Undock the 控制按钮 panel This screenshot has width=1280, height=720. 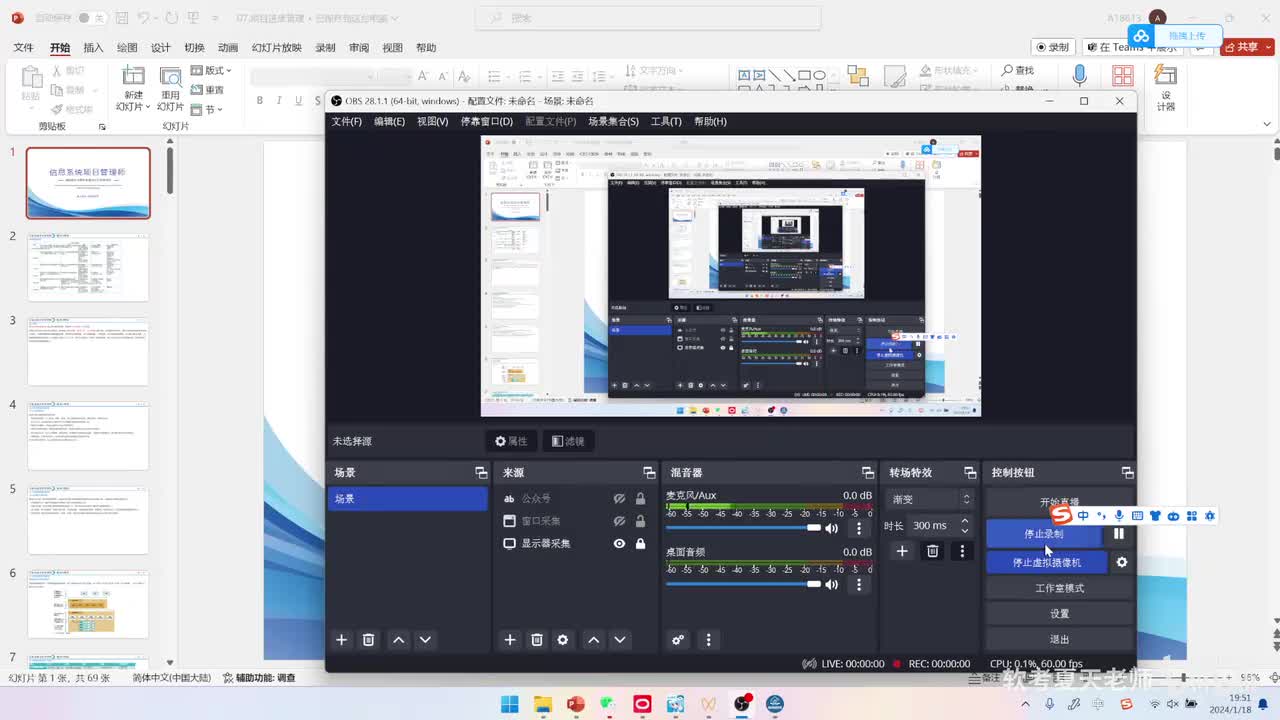pyautogui.click(x=1128, y=473)
